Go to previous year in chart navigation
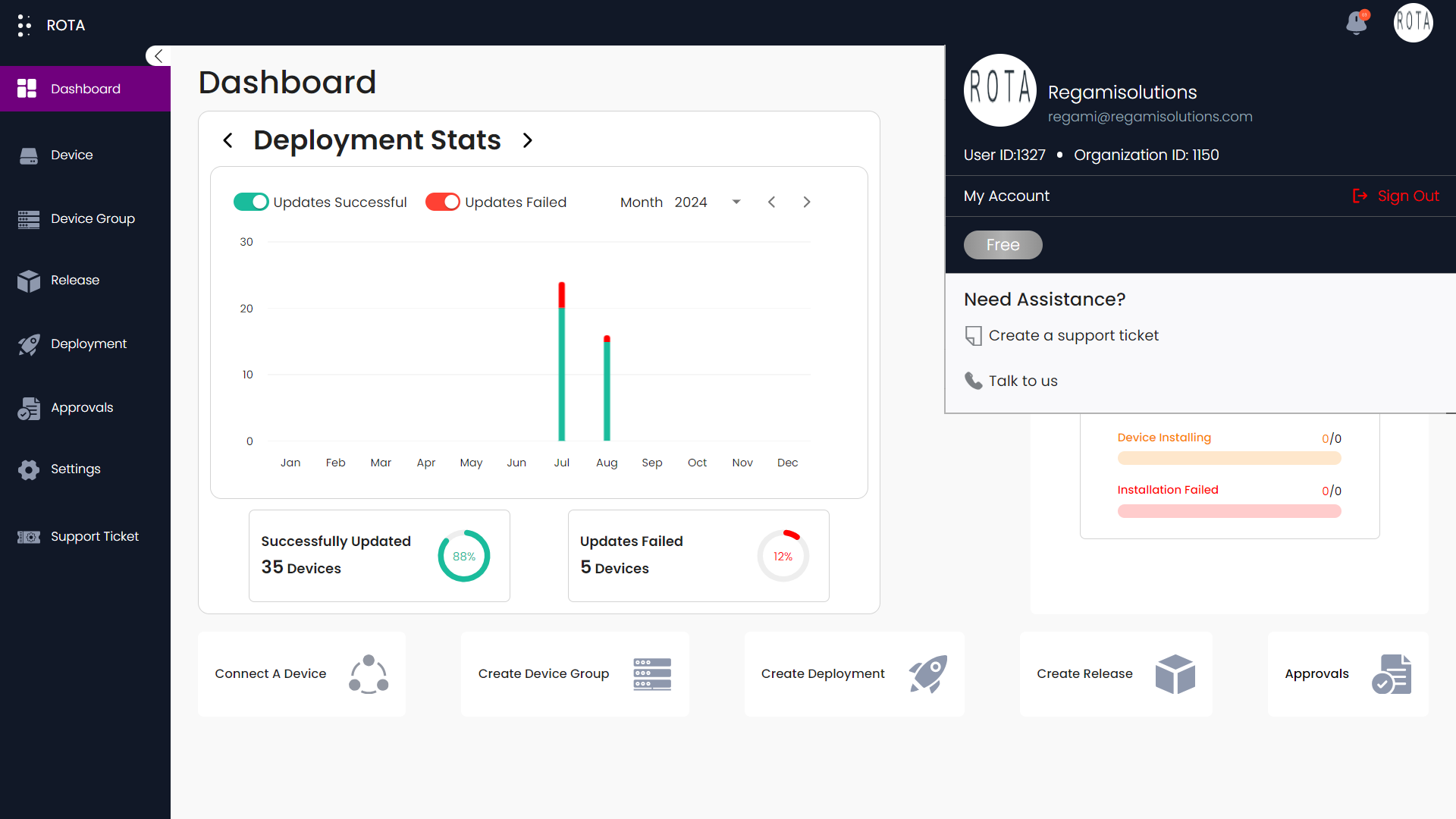Viewport: 1456px width, 819px height. click(771, 202)
